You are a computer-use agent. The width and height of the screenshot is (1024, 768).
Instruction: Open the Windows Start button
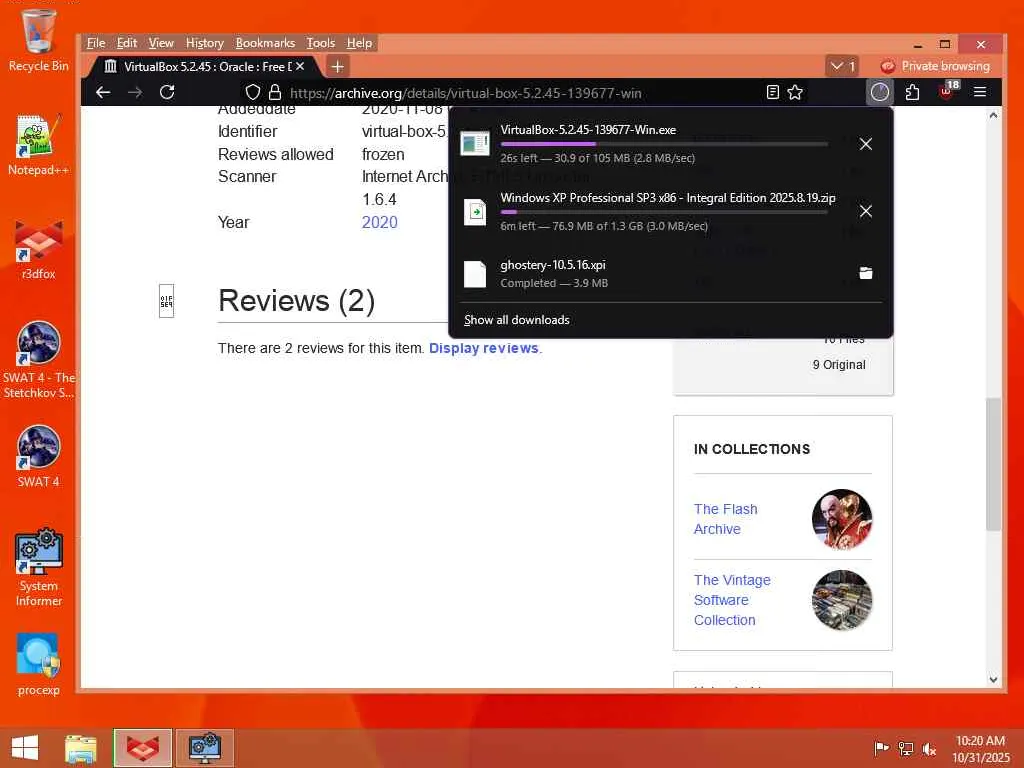[x=25, y=748]
